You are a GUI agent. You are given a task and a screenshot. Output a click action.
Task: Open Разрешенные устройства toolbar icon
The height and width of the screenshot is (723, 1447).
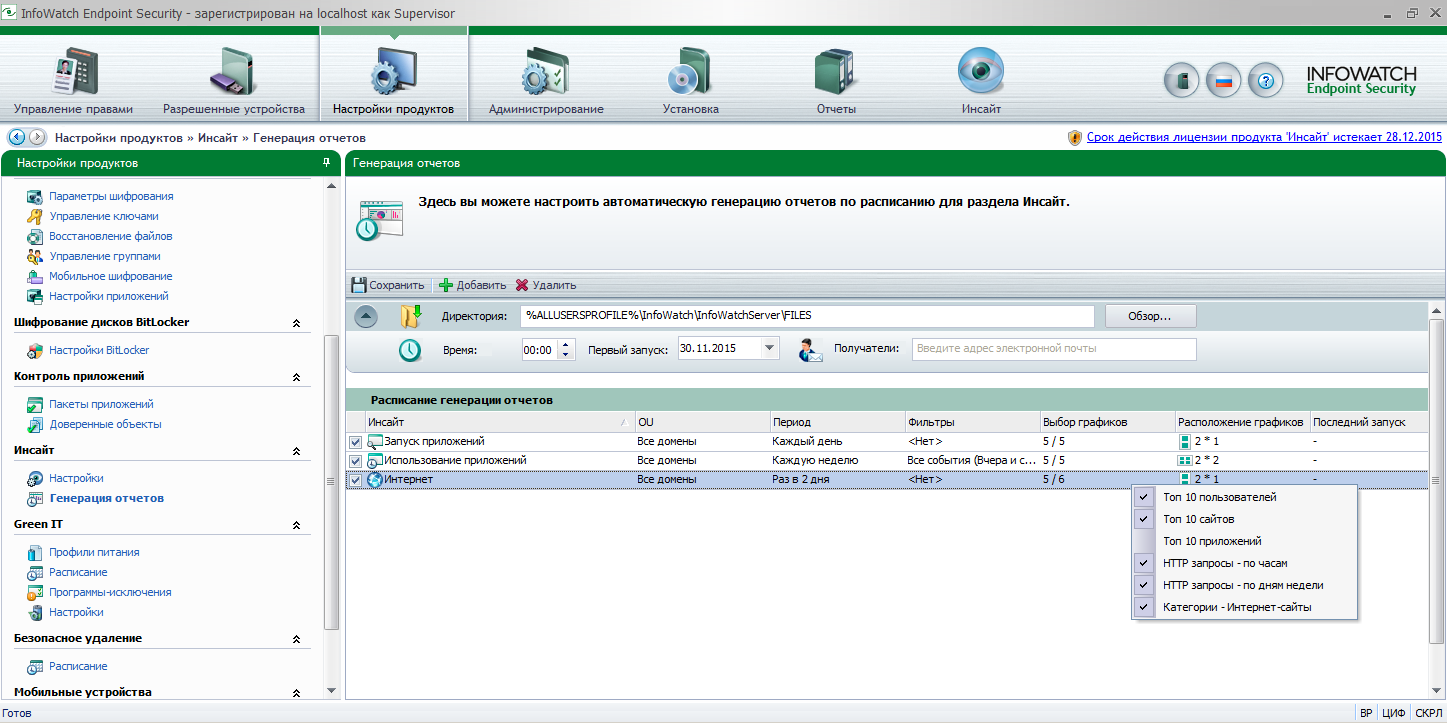233,74
